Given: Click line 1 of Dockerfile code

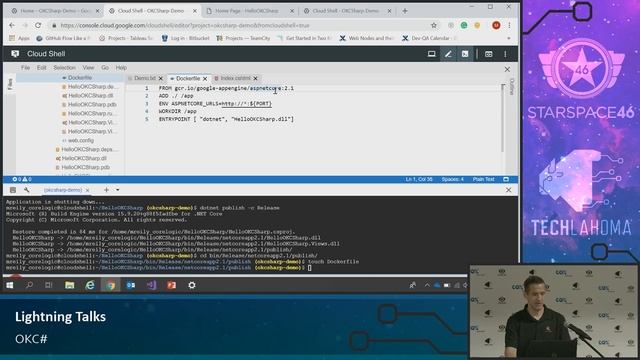Looking at the screenshot, I should coord(226,88).
